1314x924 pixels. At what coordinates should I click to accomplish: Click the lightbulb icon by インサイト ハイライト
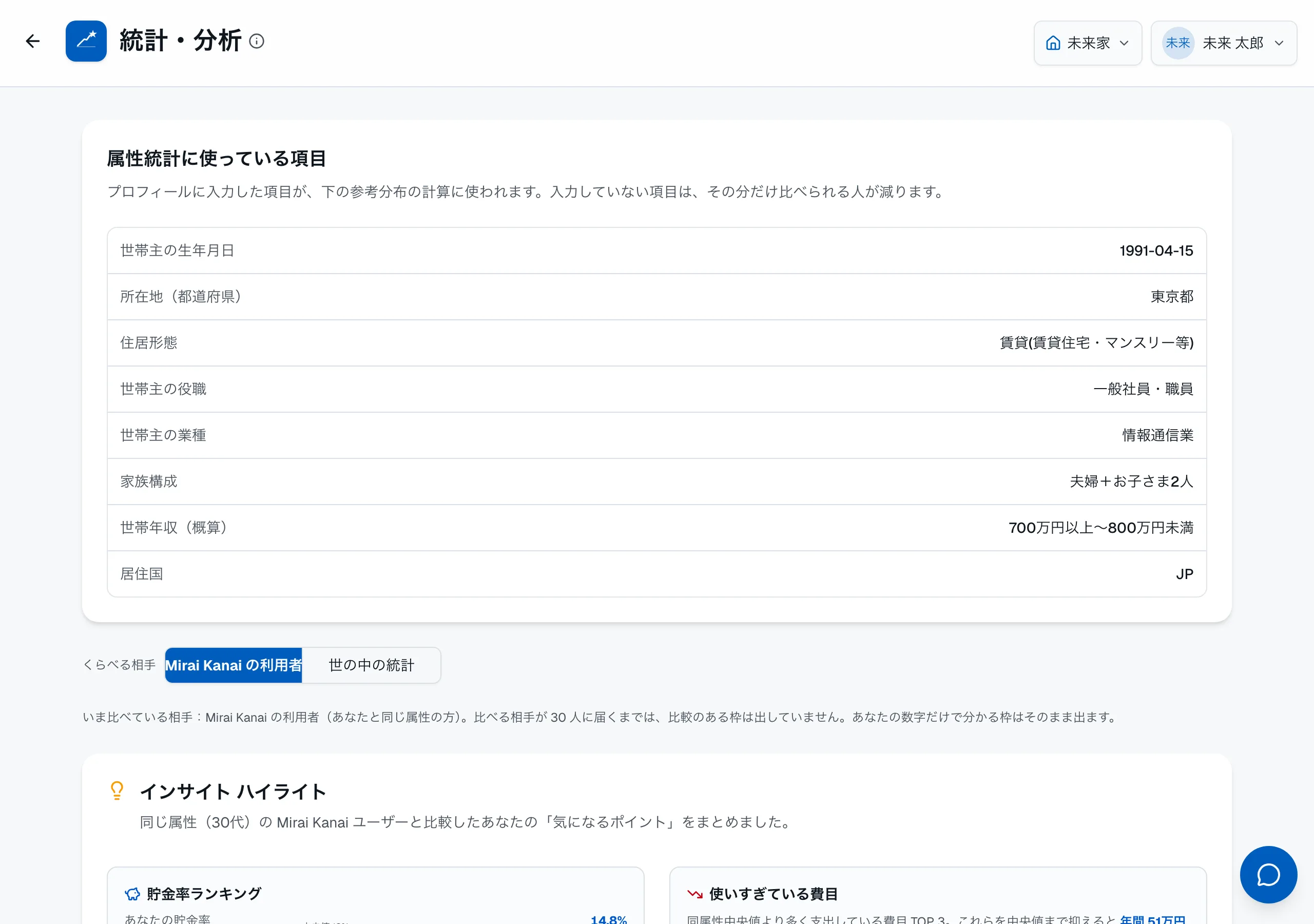(117, 791)
